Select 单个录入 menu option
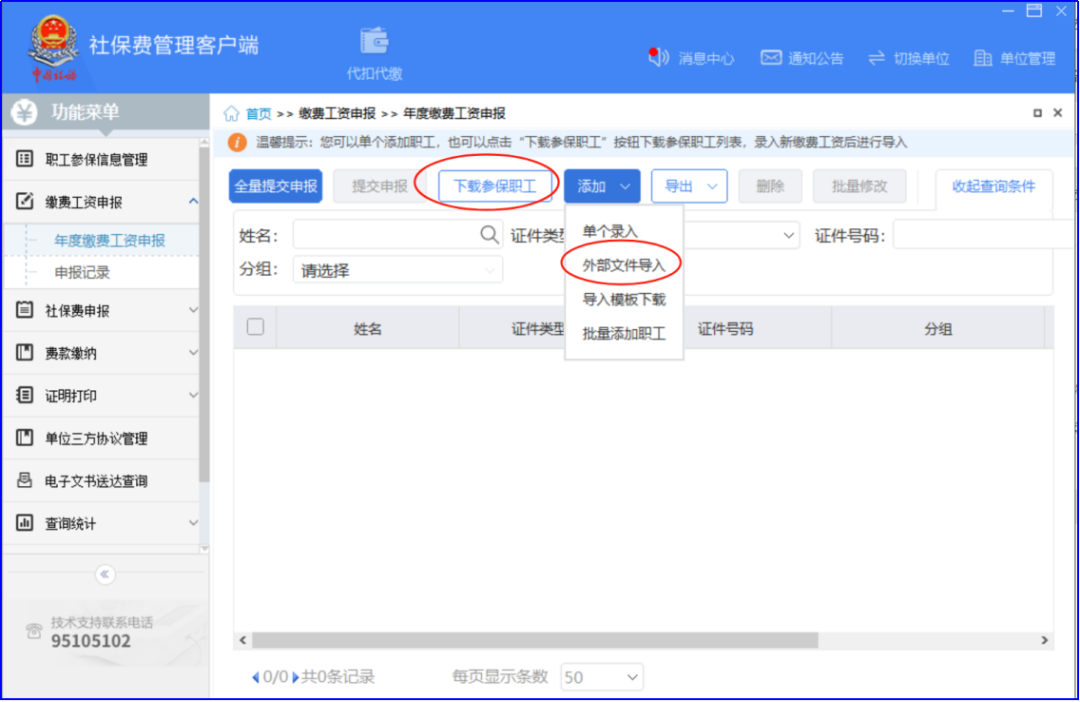 pyautogui.click(x=610, y=231)
